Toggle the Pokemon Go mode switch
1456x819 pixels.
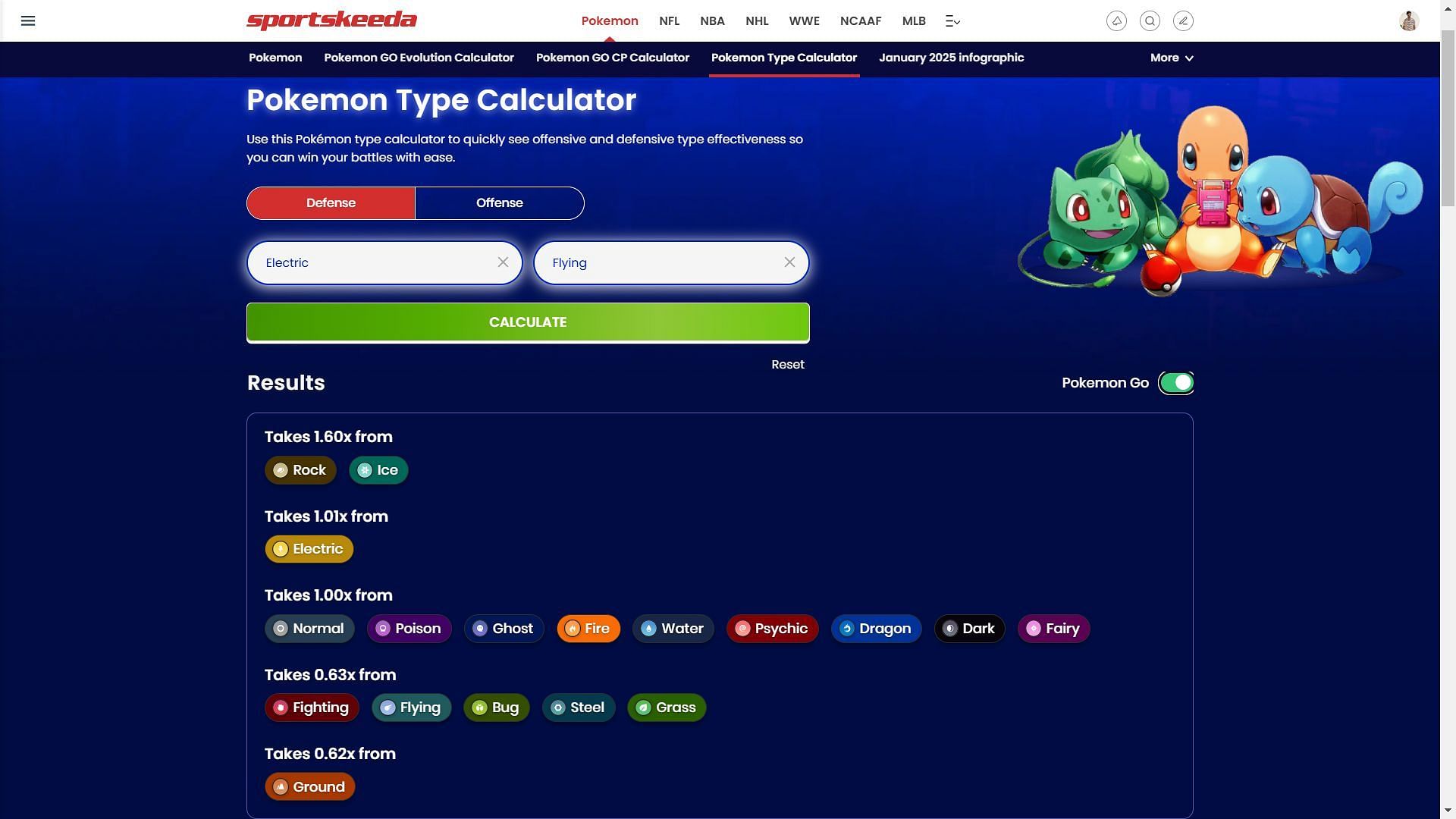1176,381
